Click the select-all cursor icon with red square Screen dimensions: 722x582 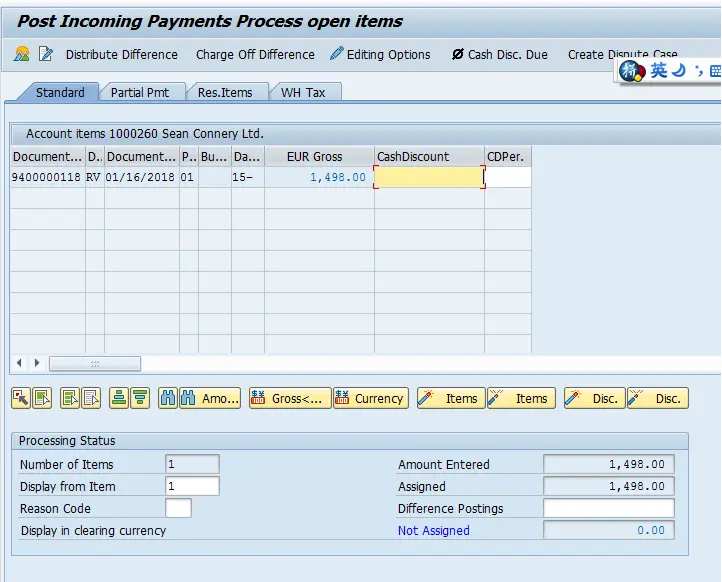pos(21,398)
